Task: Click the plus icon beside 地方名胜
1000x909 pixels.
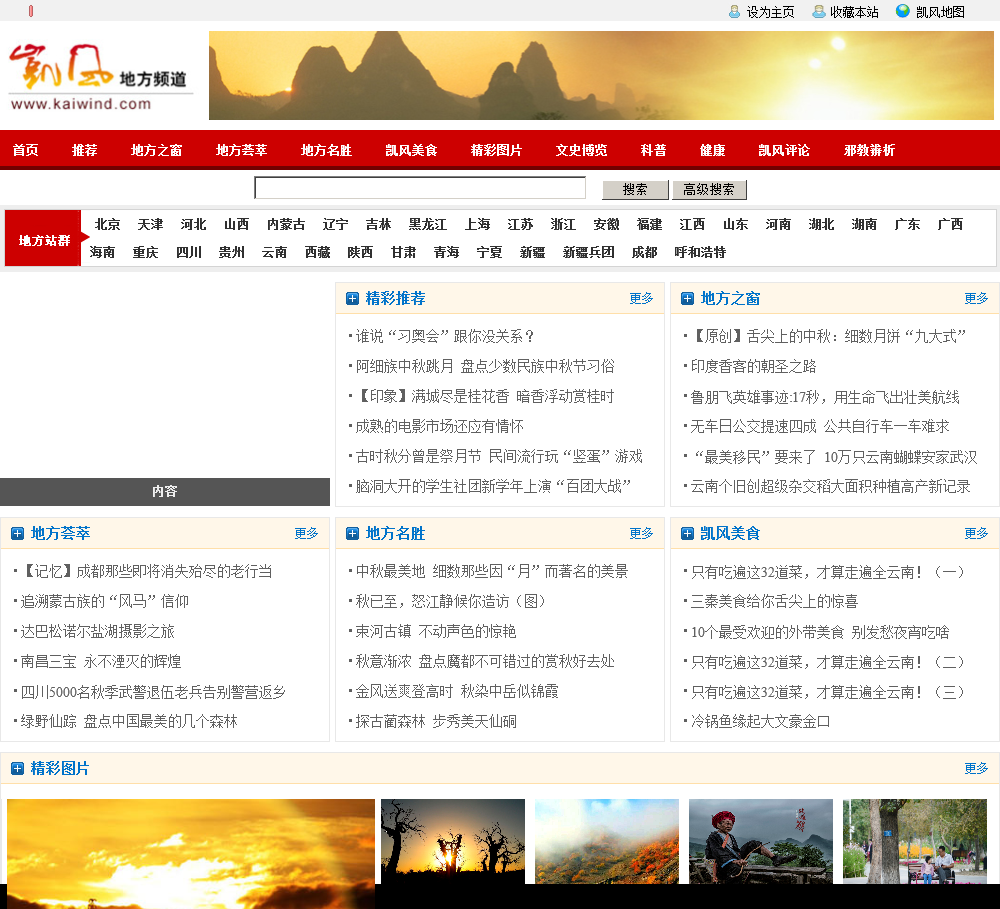Action: pyautogui.click(x=352, y=533)
